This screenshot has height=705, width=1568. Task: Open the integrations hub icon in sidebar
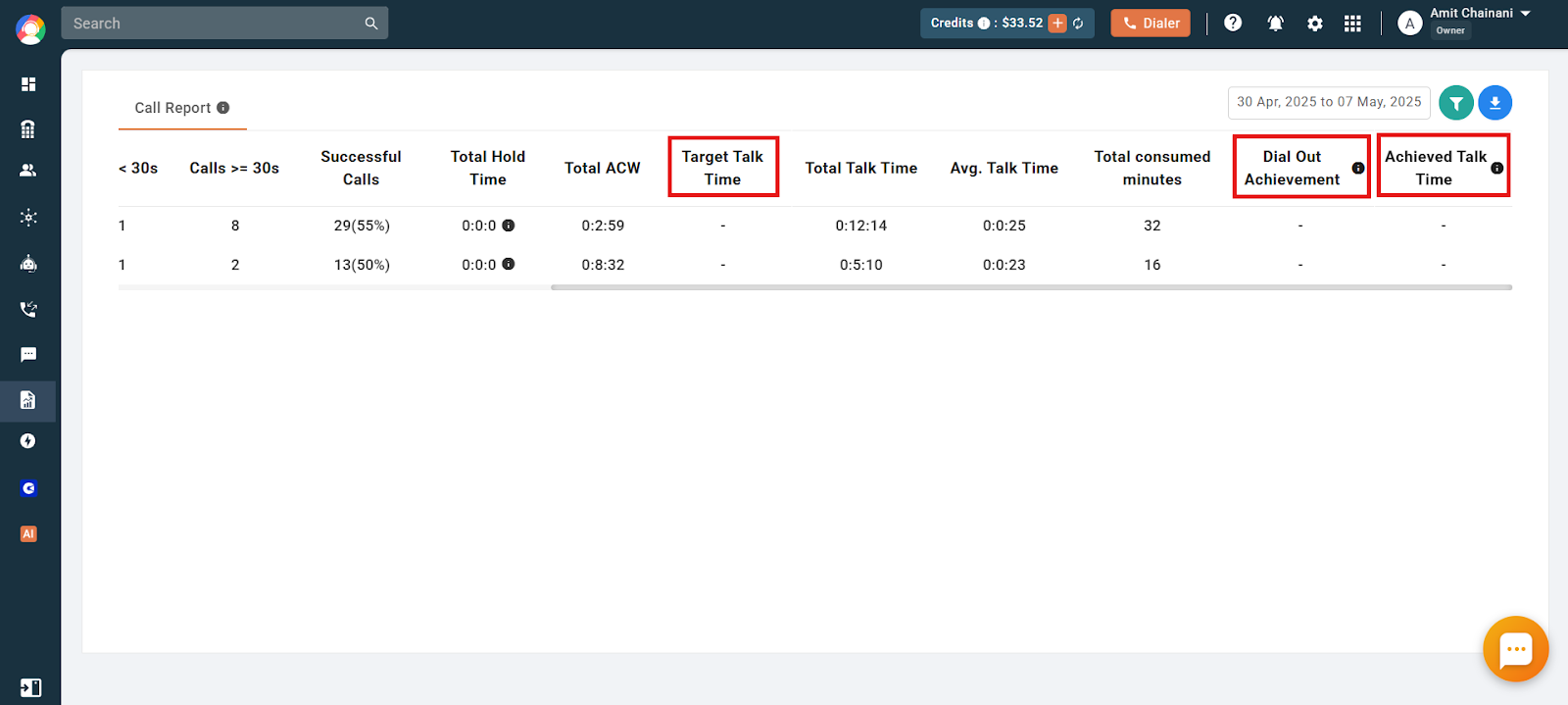pos(28,218)
